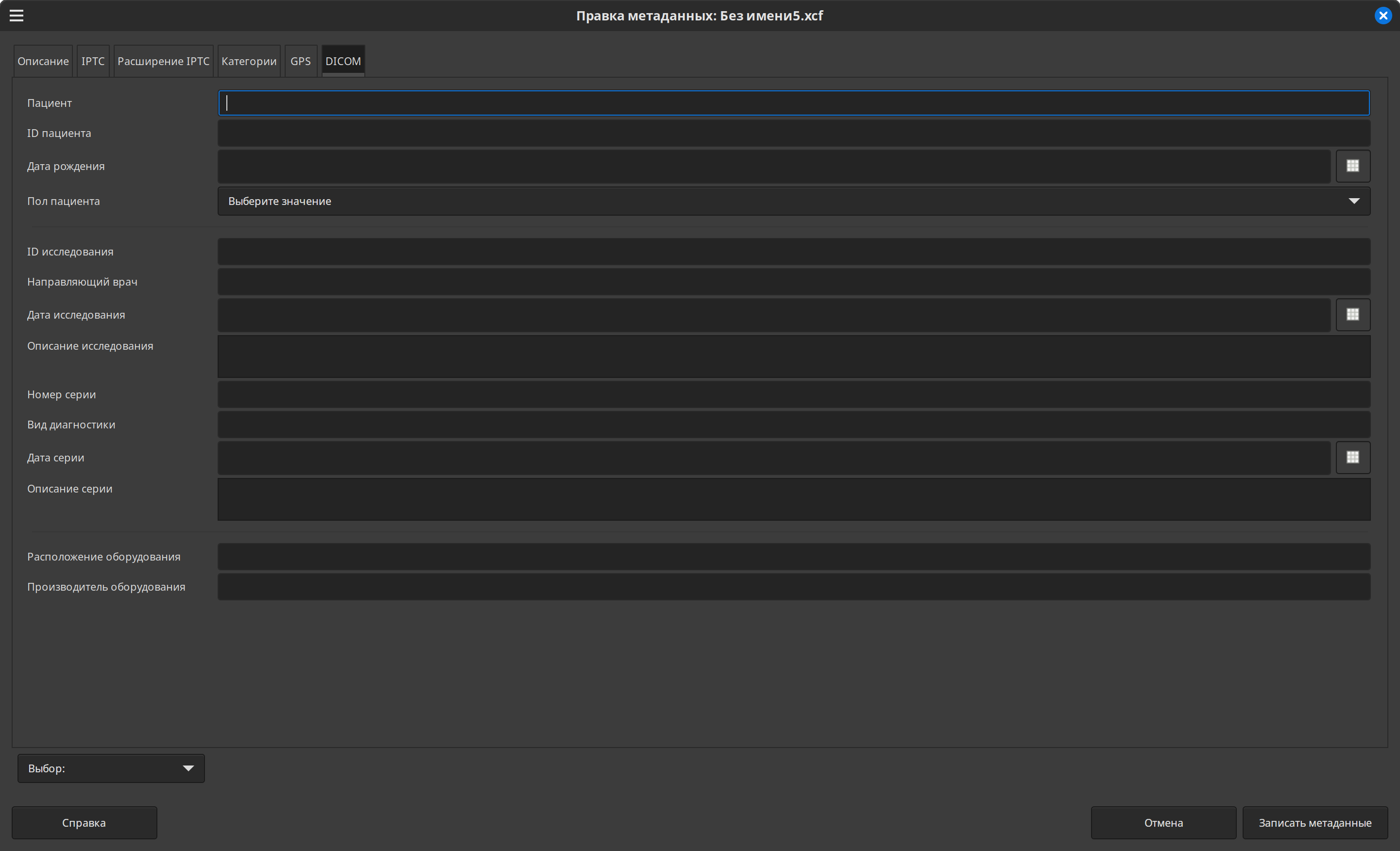
Task: Switch to the Описание tab
Action: point(43,61)
